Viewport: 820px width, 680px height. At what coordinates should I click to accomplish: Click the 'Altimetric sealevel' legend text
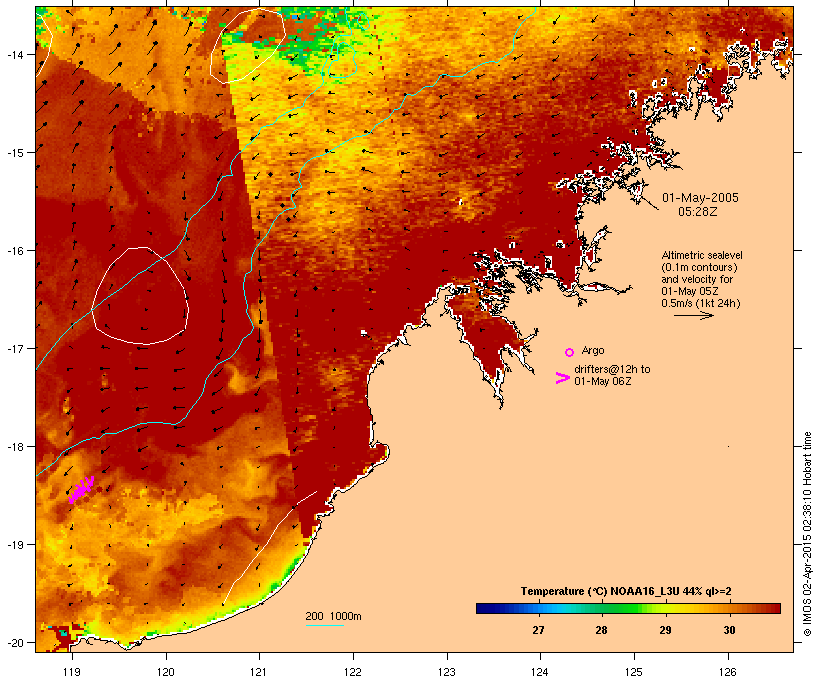click(x=702, y=255)
